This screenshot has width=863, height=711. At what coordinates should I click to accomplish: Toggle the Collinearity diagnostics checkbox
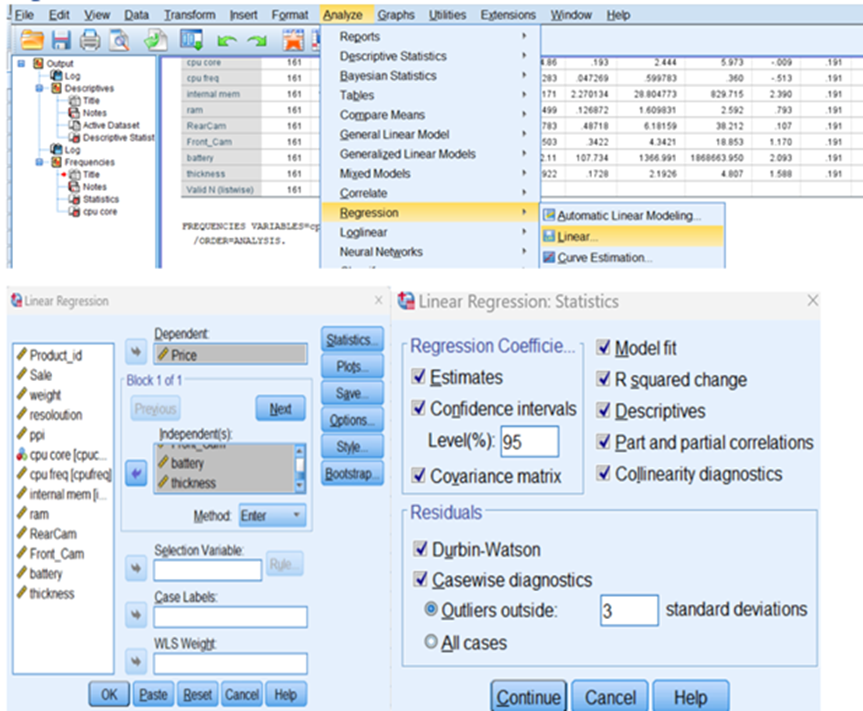[604, 473]
